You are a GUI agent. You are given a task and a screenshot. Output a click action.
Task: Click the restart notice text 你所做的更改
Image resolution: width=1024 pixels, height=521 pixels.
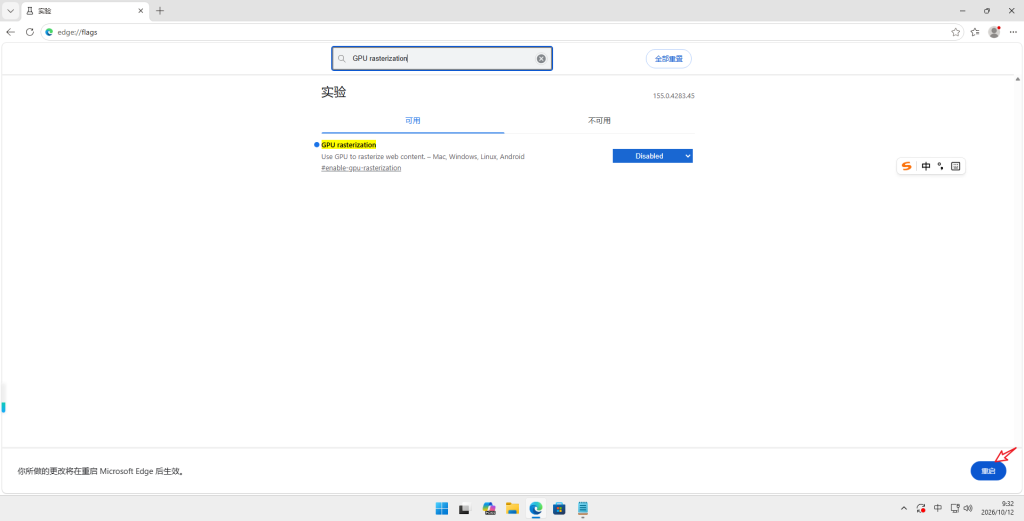click(100, 471)
